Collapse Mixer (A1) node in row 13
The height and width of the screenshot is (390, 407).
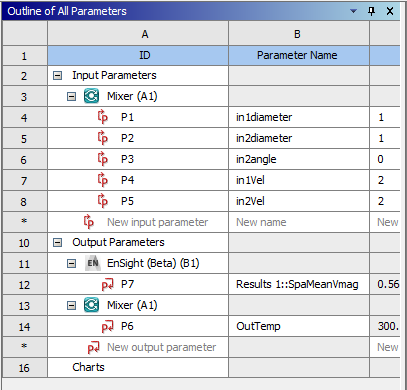[71, 305]
